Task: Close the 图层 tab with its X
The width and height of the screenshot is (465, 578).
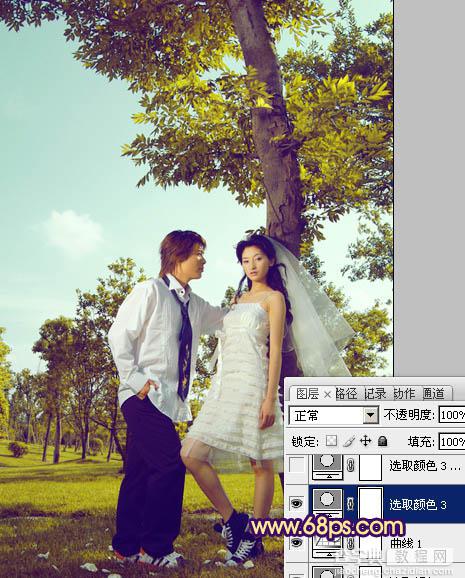Action: 327,394
